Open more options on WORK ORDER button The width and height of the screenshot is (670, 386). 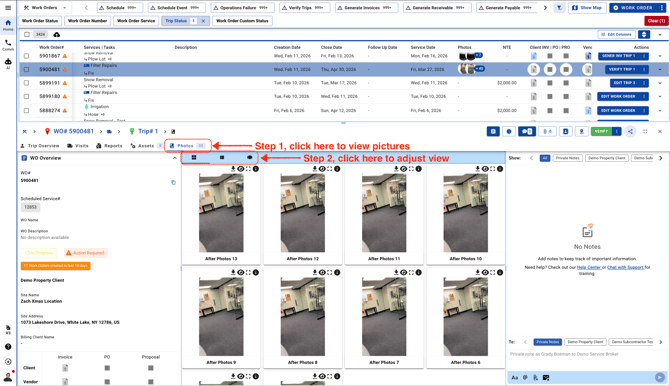pos(661,8)
